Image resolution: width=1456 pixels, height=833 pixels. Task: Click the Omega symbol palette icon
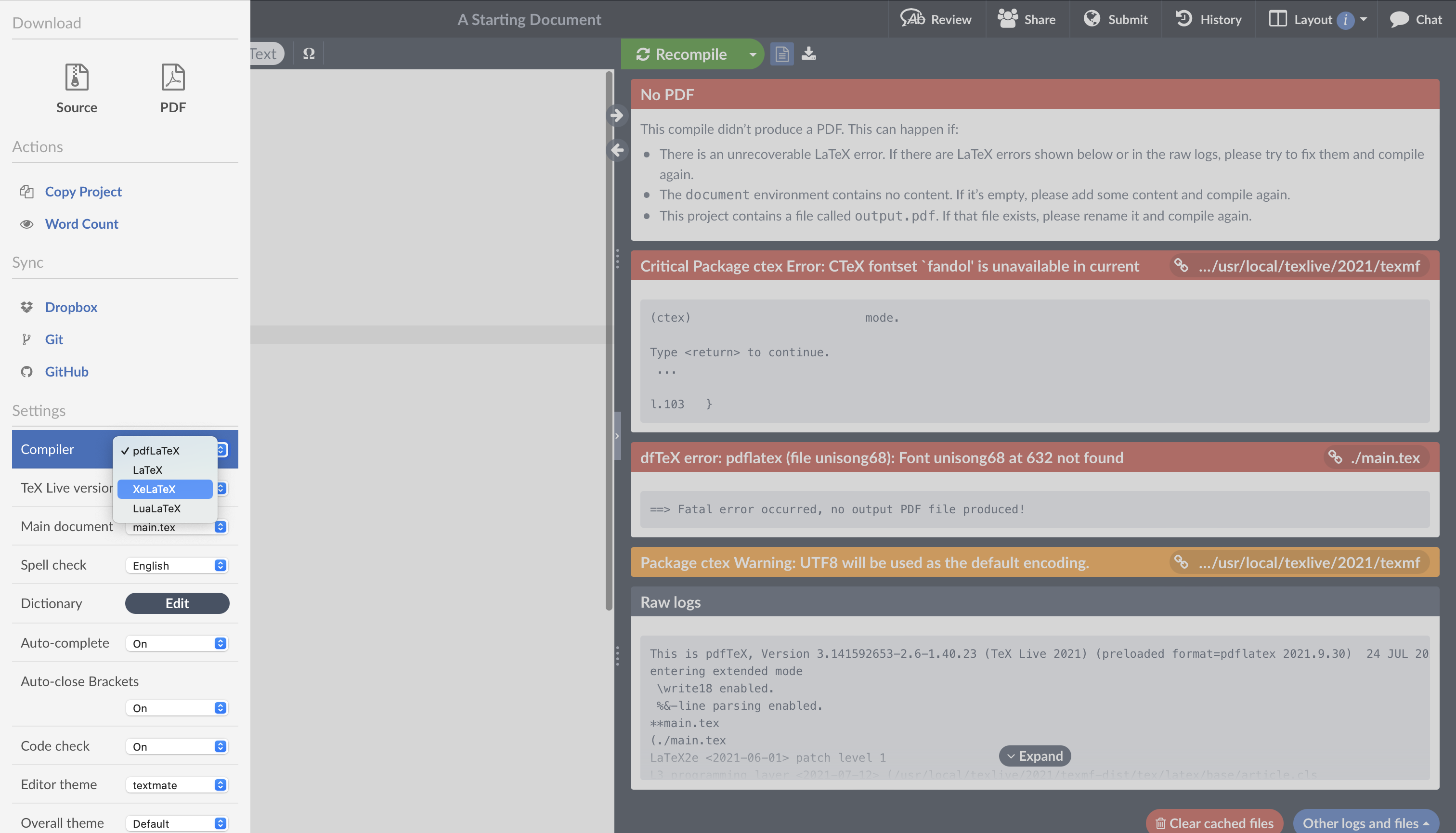[309, 54]
